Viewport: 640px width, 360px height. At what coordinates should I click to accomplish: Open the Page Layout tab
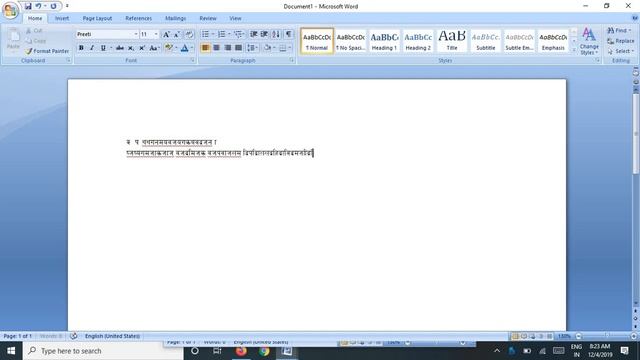(97, 18)
